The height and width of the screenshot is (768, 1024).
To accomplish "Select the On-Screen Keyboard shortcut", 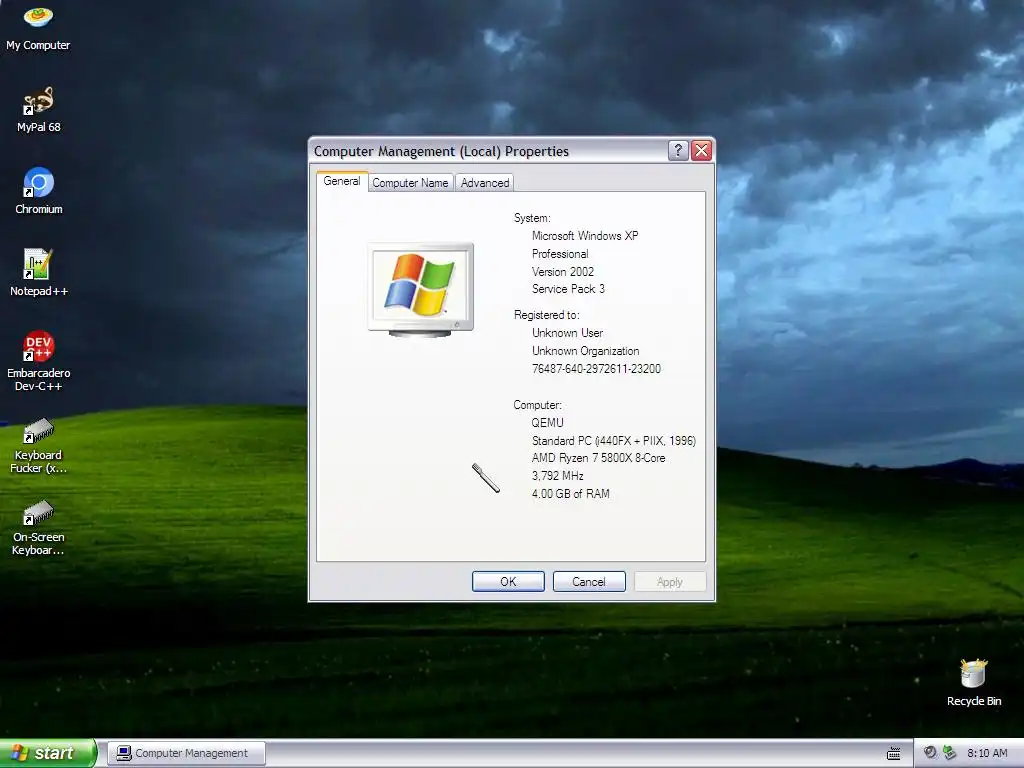I will (39, 528).
